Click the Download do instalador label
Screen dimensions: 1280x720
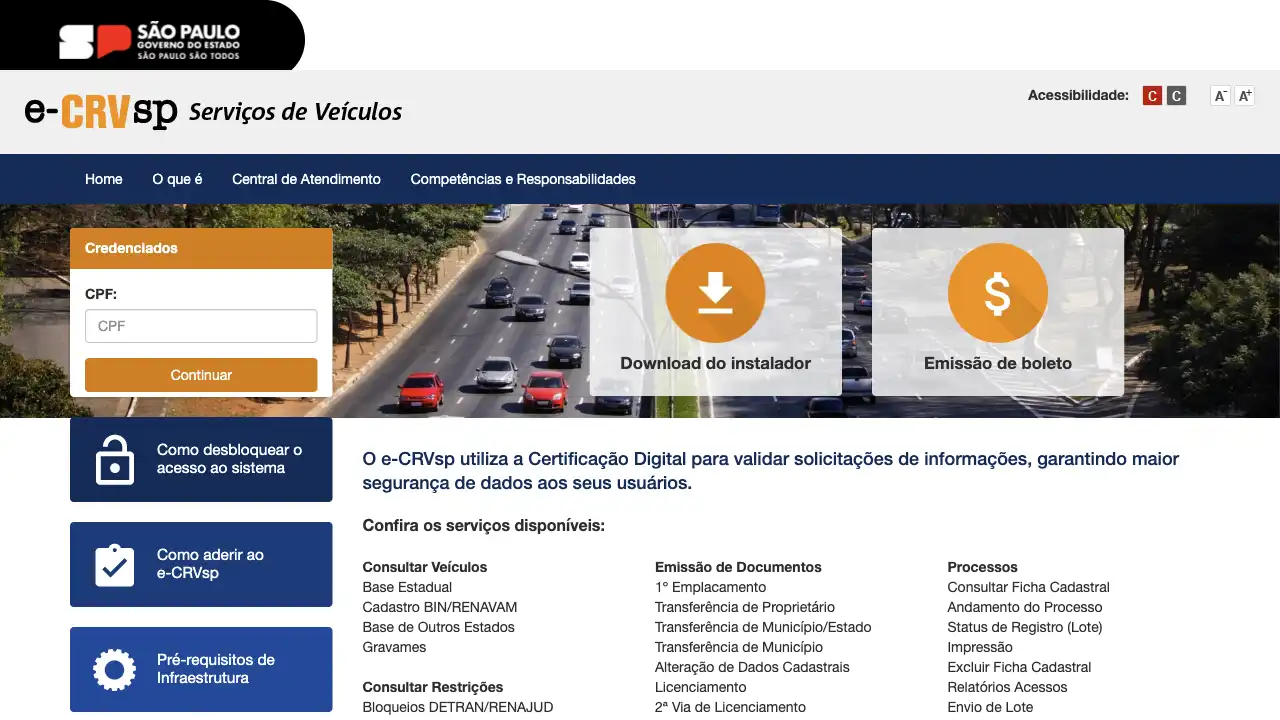pos(715,363)
